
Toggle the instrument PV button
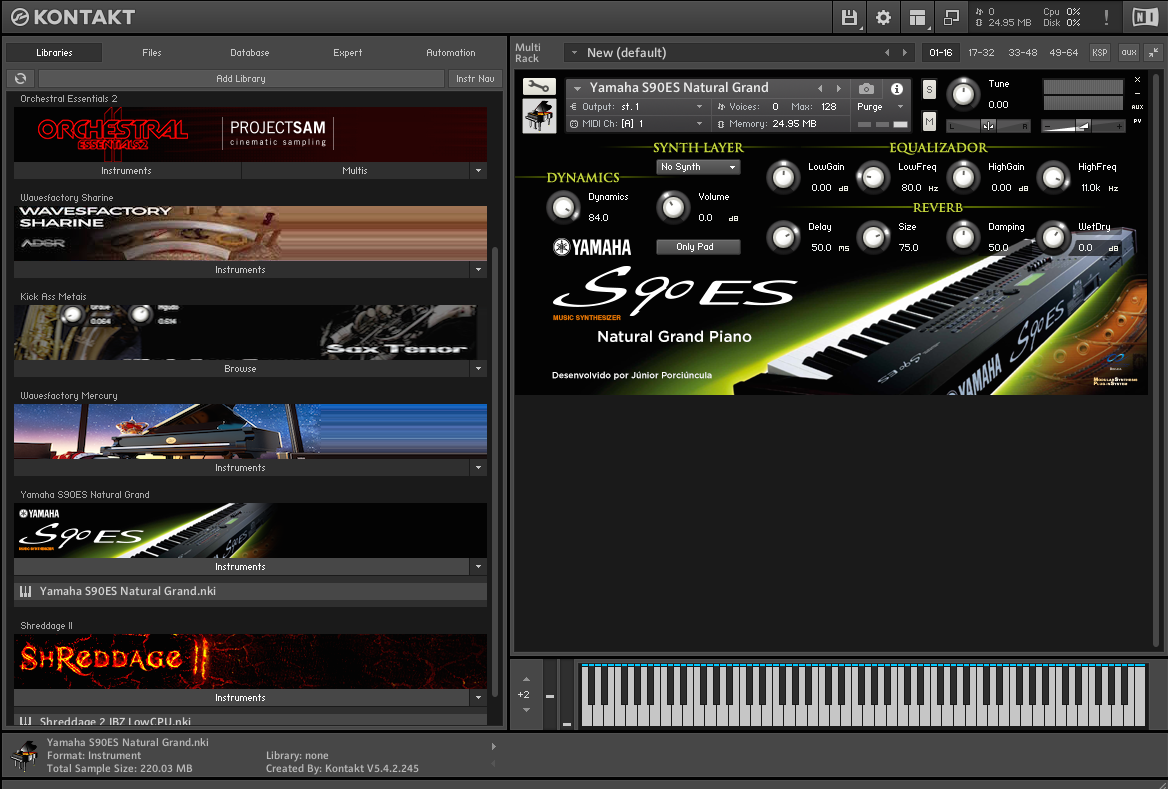click(1137, 121)
